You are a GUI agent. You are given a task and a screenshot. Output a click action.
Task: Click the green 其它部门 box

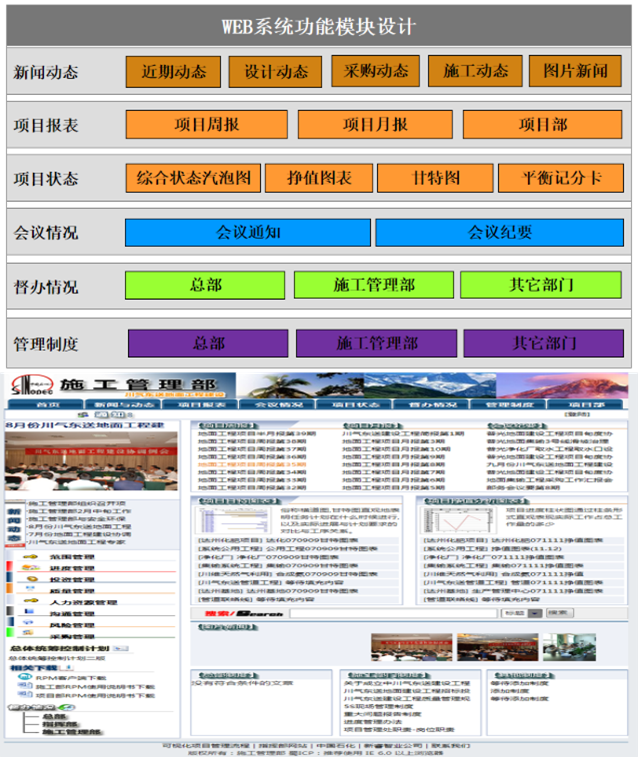click(541, 285)
